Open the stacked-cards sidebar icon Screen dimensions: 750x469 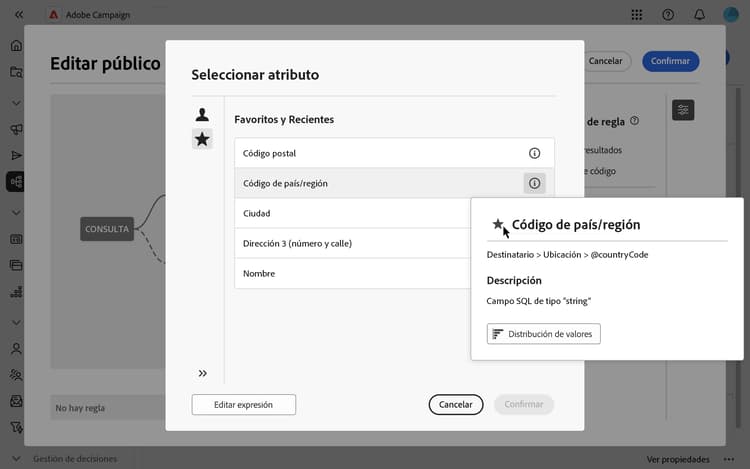pyautogui.click(x=16, y=265)
